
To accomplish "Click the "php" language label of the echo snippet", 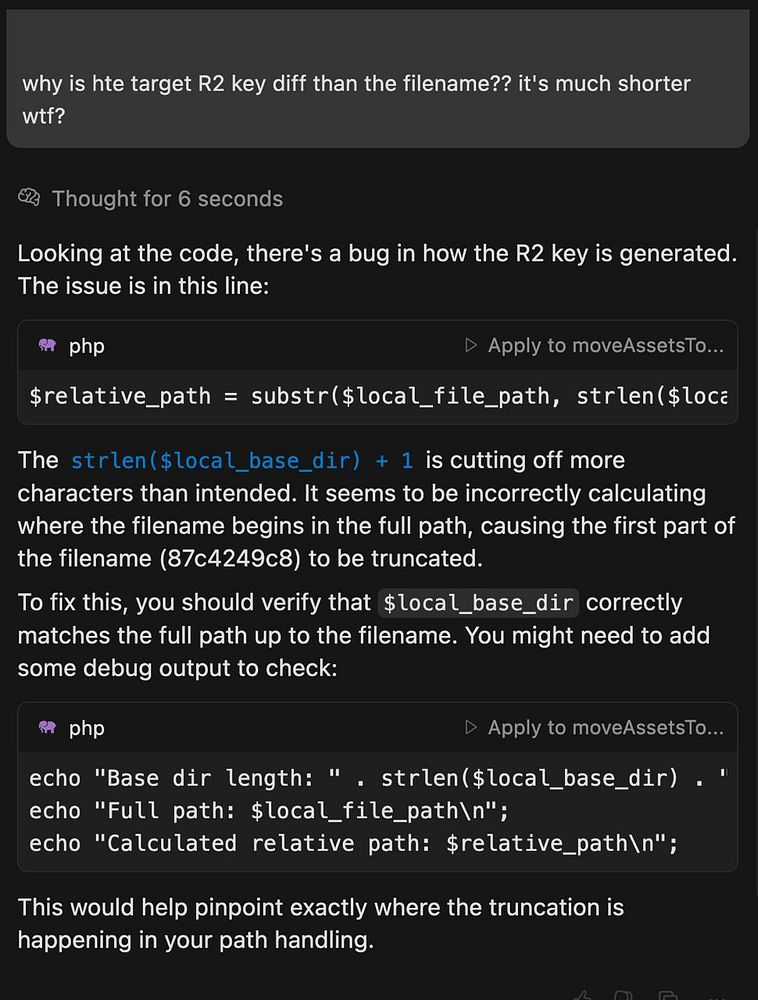I will tap(87, 728).
